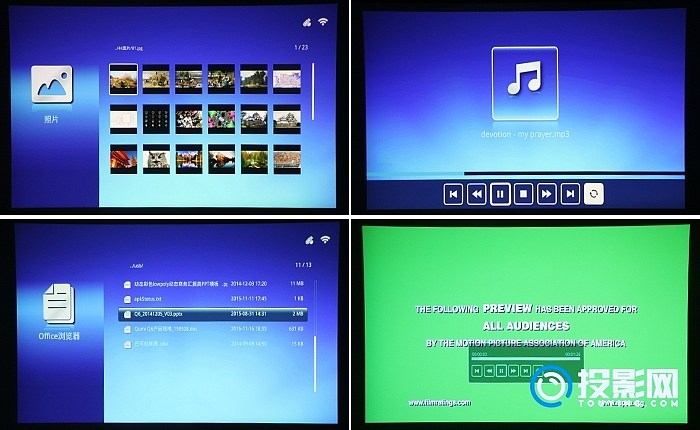Click the device icon beside Wi-Fi in photo browser

(x=307, y=23)
